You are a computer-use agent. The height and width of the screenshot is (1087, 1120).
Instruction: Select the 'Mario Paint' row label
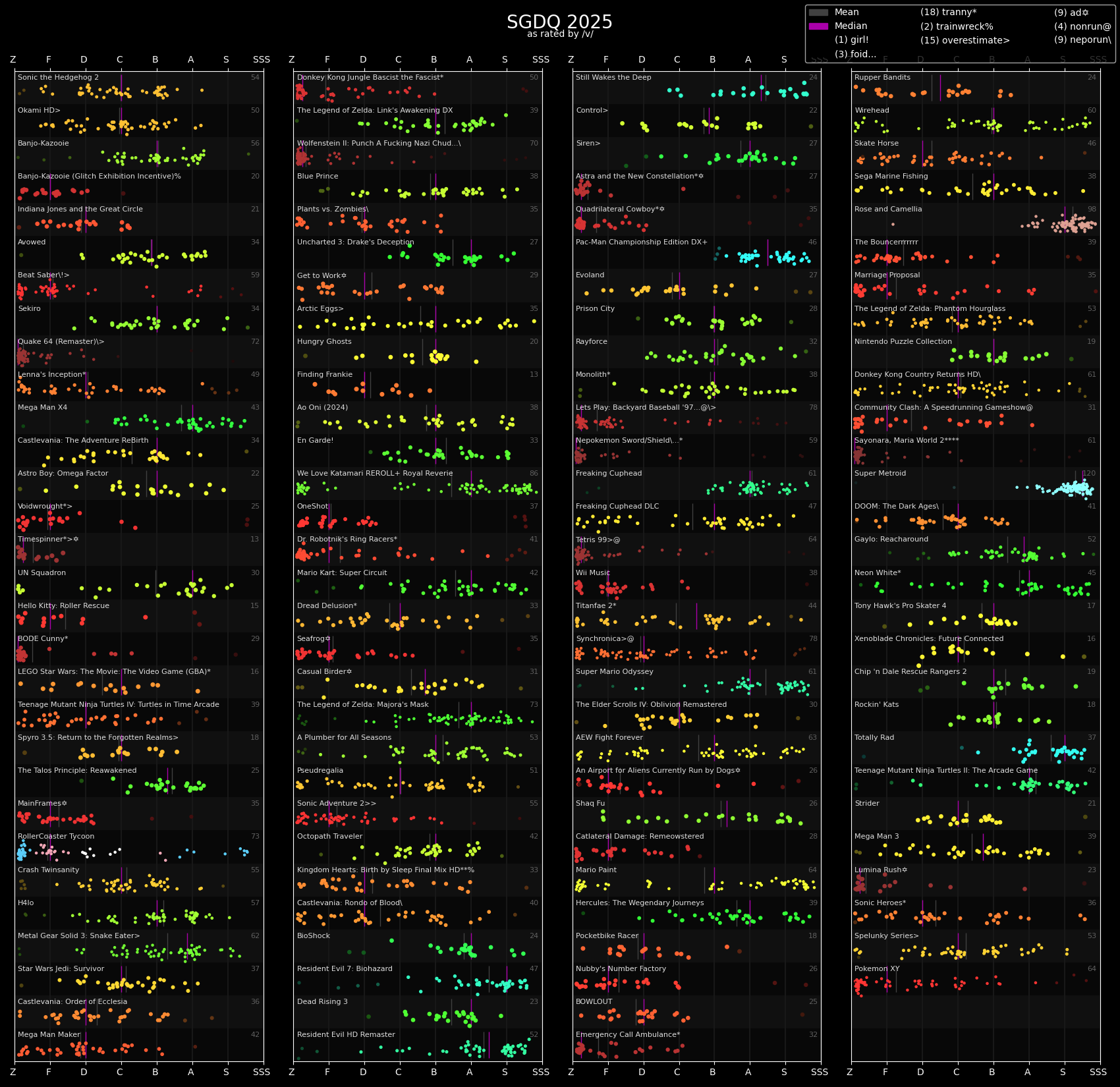(596, 870)
